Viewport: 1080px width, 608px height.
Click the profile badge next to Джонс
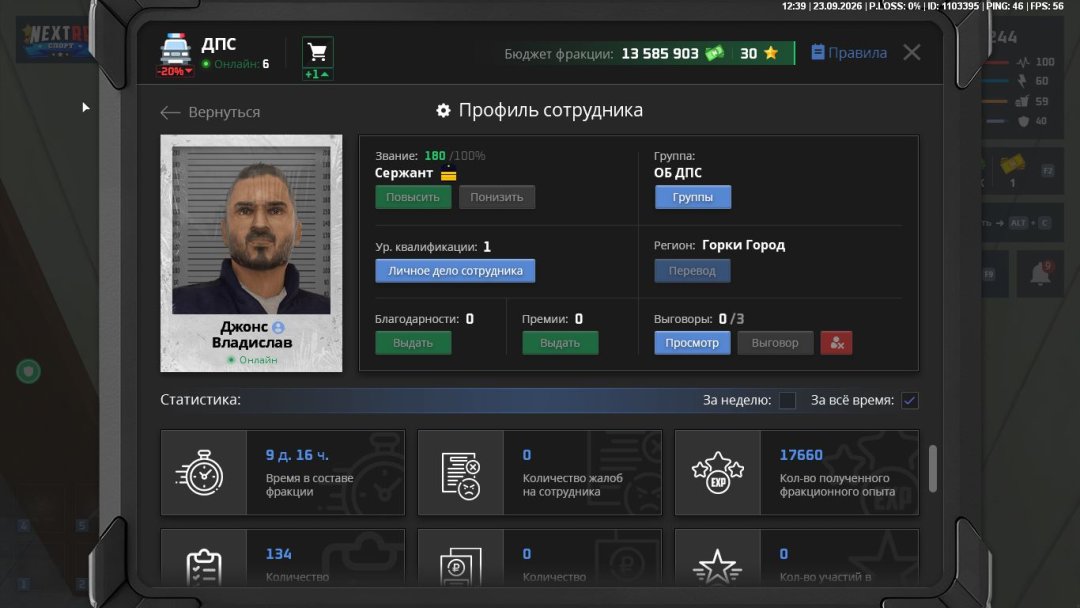click(278, 327)
